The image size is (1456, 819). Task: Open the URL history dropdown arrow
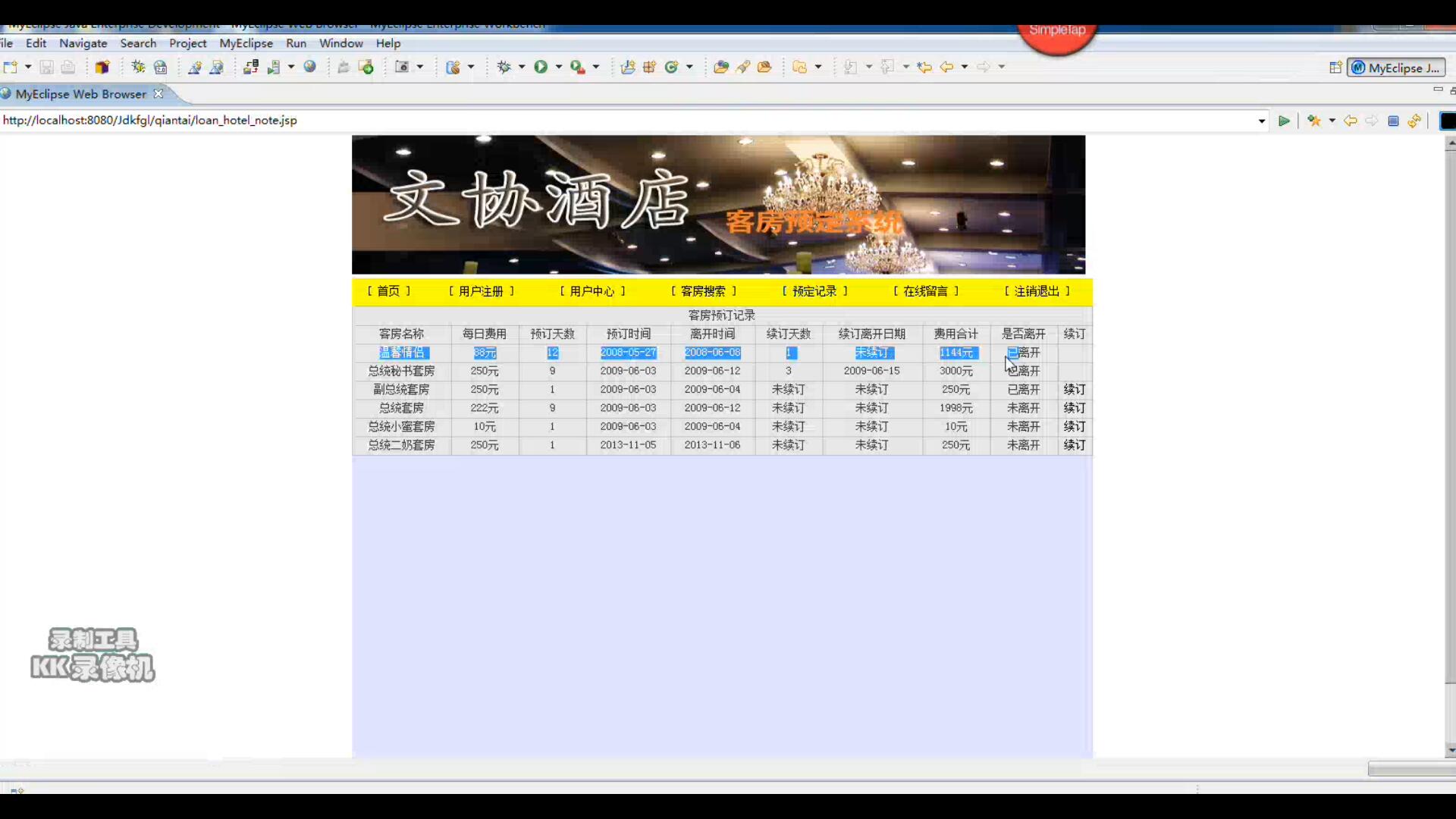[1262, 121]
